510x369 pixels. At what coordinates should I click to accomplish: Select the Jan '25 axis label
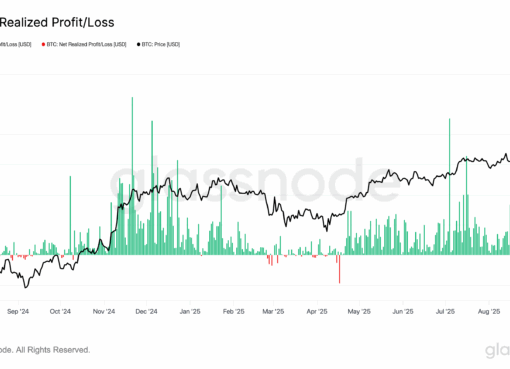click(x=190, y=311)
